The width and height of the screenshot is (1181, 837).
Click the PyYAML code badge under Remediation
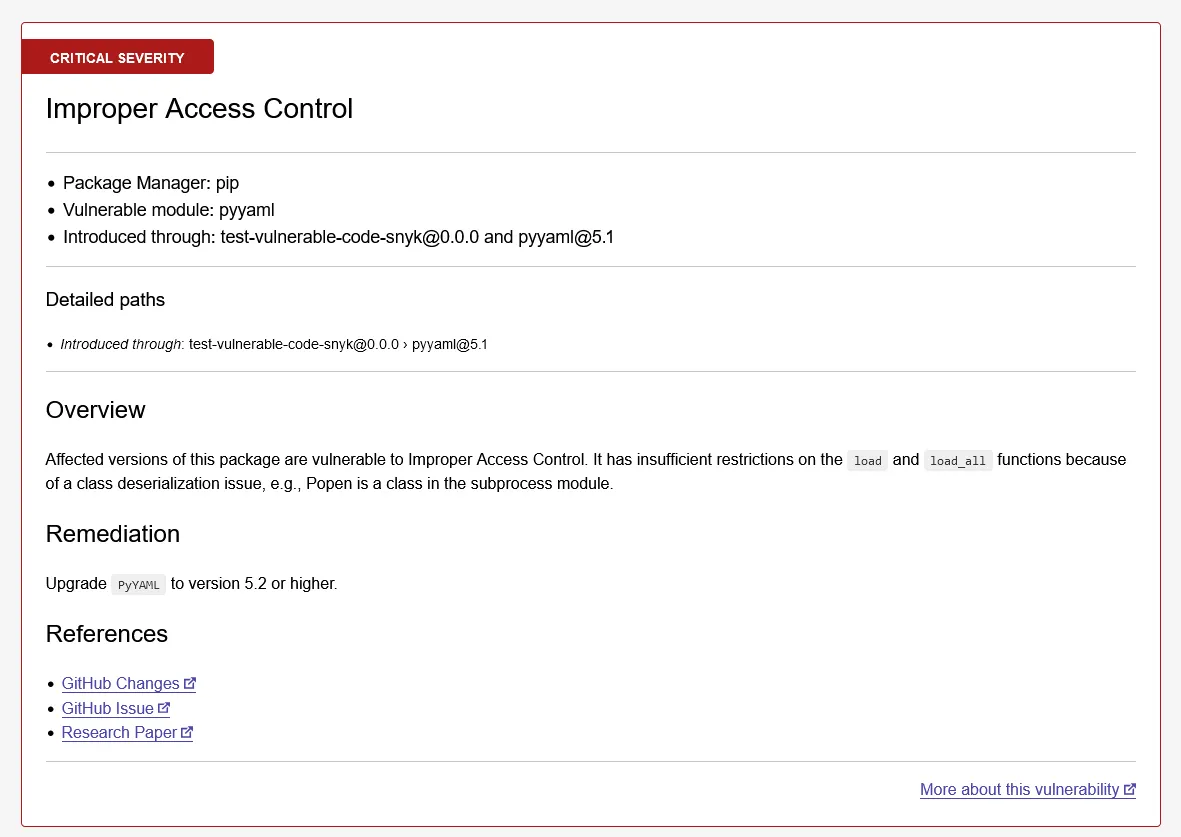pyautogui.click(x=138, y=584)
